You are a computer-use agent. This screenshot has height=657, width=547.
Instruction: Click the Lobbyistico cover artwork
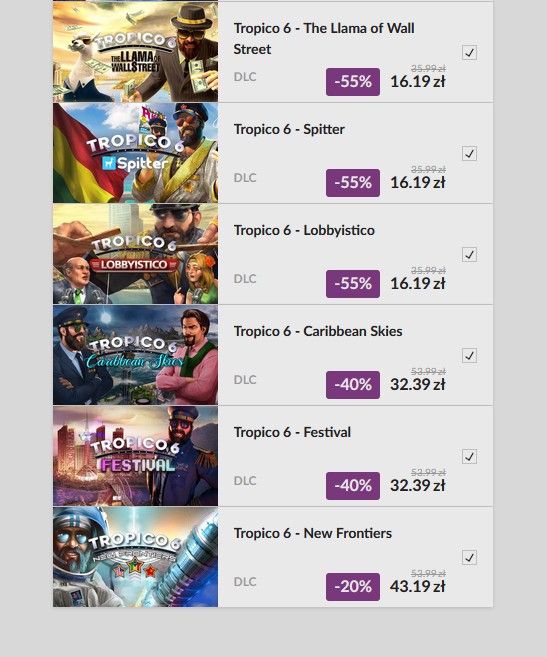coord(135,254)
